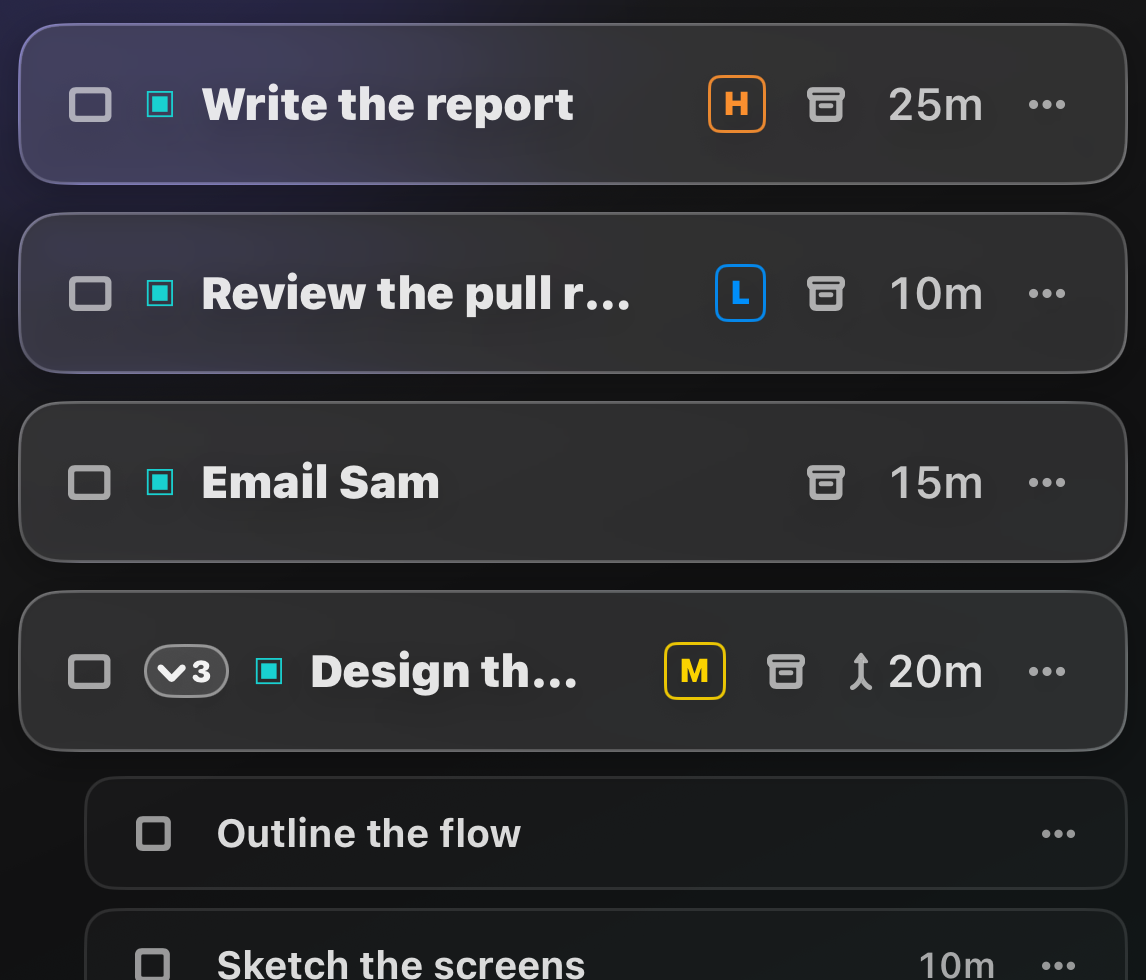The height and width of the screenshot is (980, 1146).
Task: Open the Email Sam task title
Action: click(x=320, y=482)
